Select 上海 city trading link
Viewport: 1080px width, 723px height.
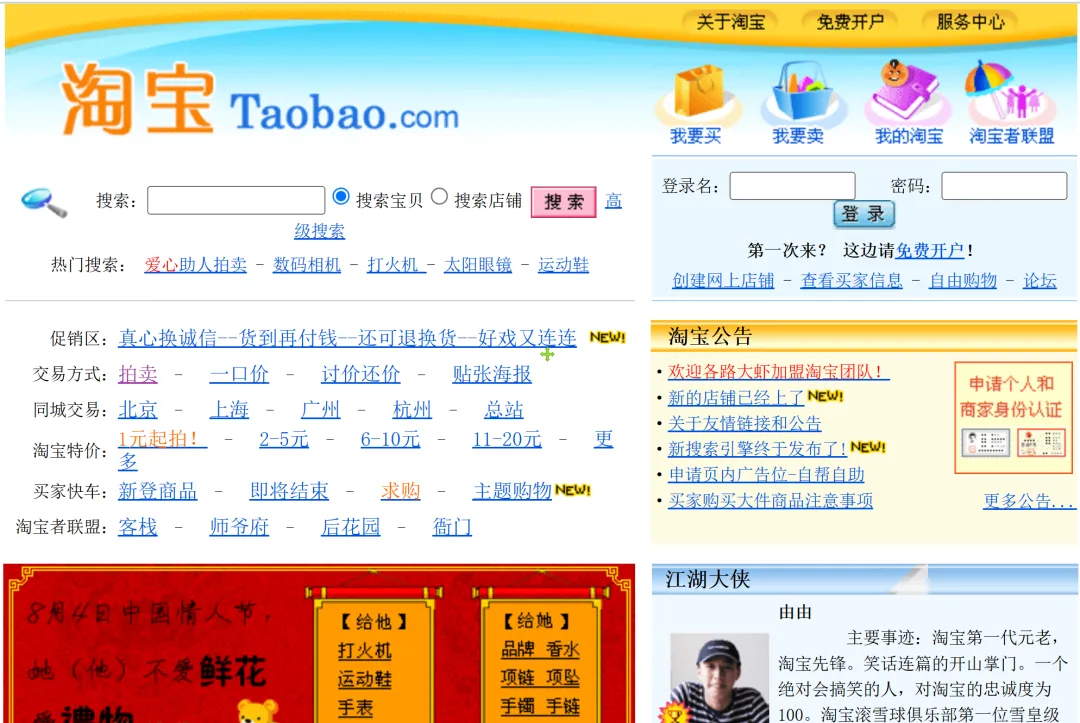(x=229, y=410)
